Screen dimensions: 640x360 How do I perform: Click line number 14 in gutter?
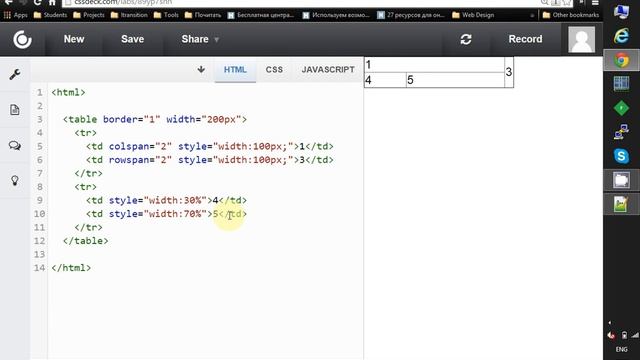tap(39, 267)
